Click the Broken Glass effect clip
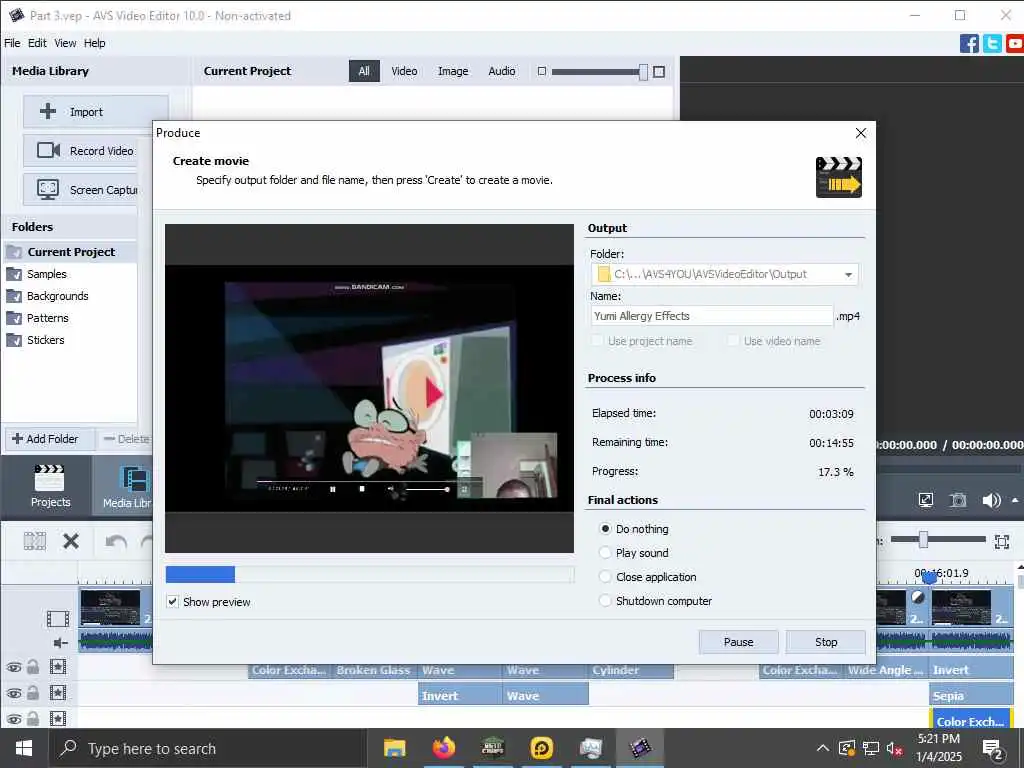 tap(374, 670)
